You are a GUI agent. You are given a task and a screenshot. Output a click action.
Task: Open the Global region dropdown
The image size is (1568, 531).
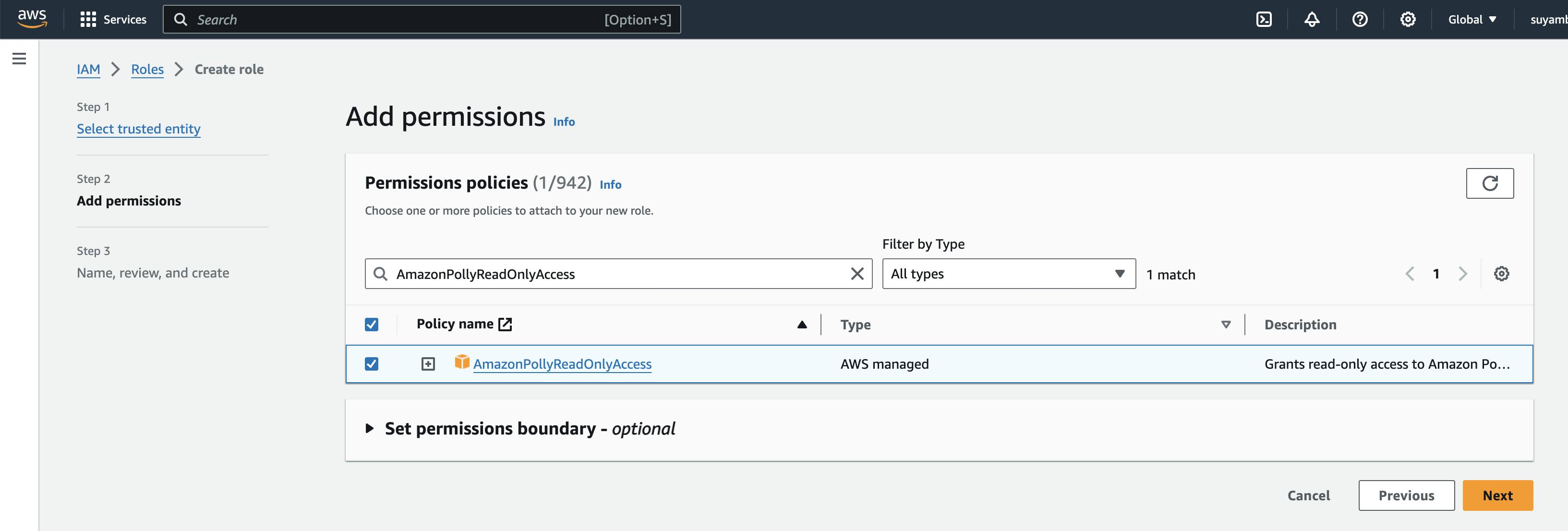click(1472, 20)
